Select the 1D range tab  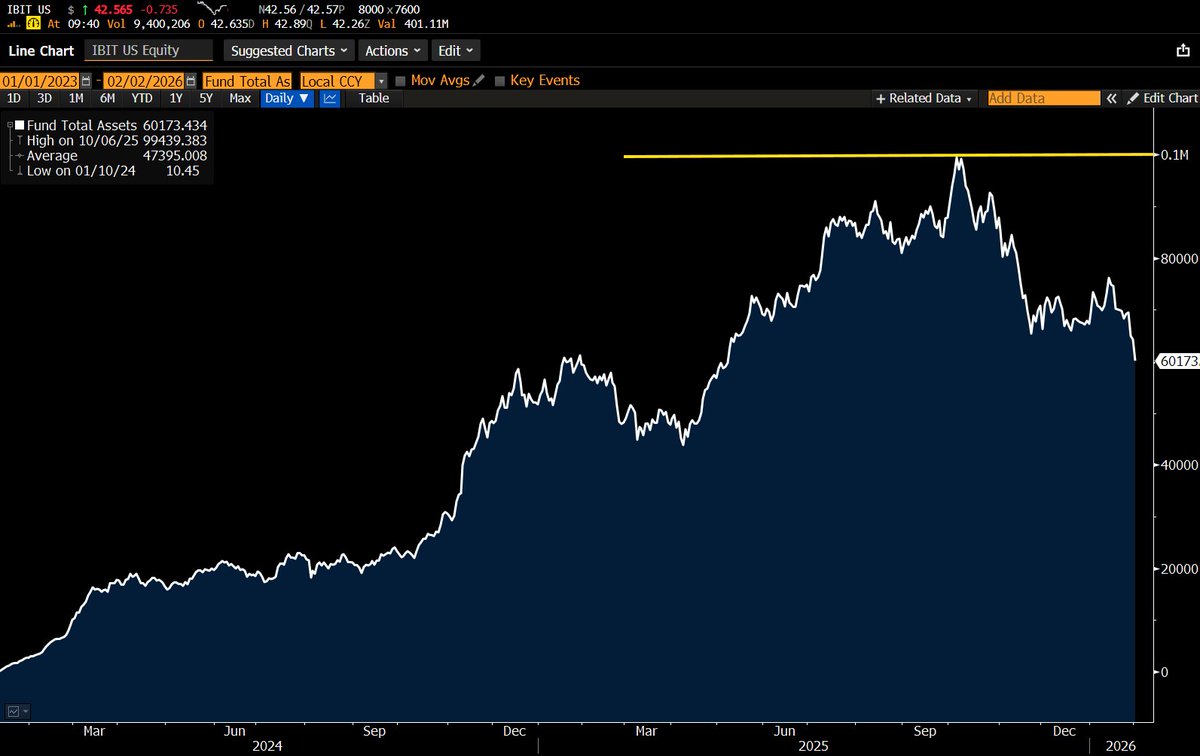(14, 98)
